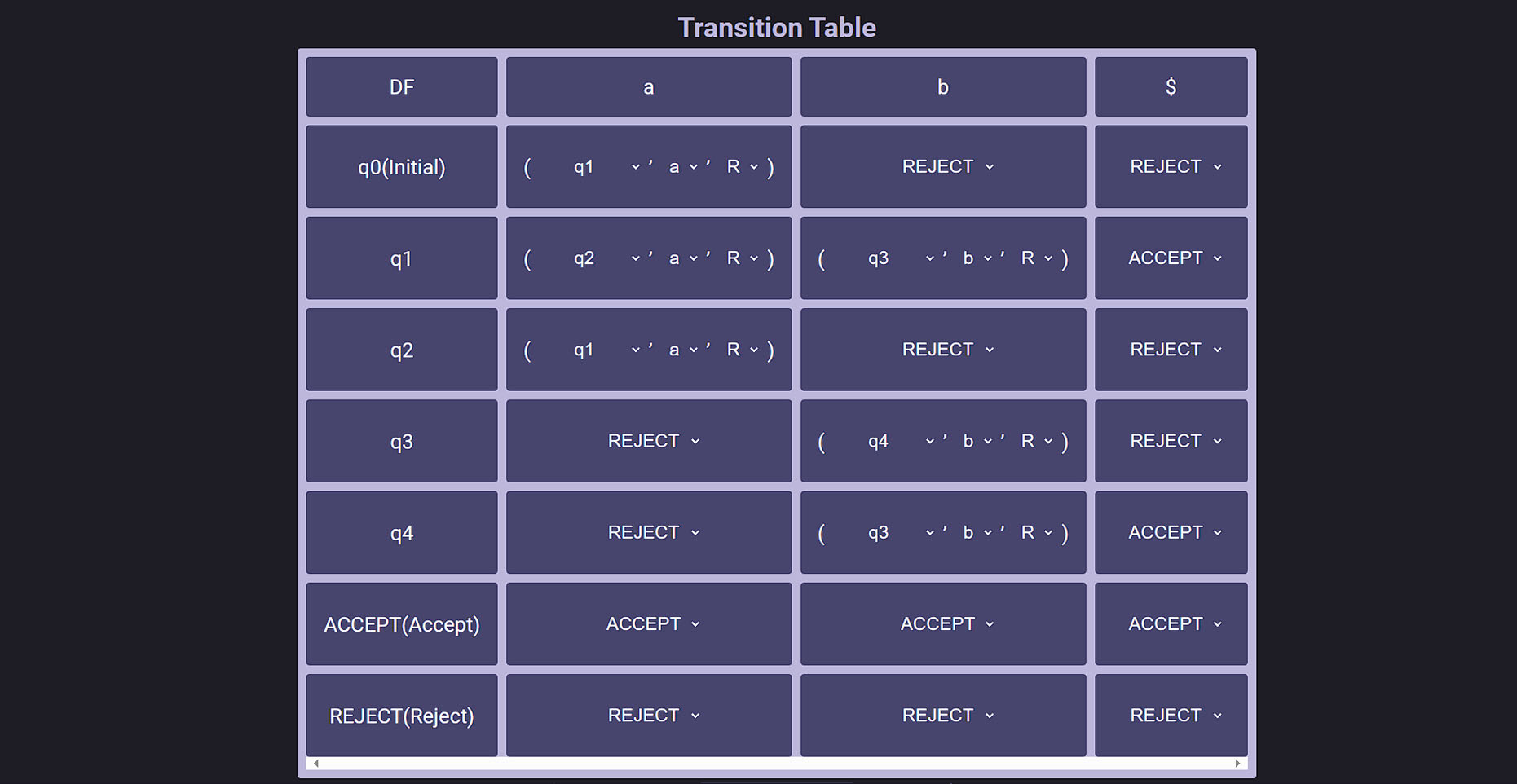Screen dimensions: 1517x784
Task: Expand REJECT row's dropdown under $ column
Action: tap(1175, 716)
